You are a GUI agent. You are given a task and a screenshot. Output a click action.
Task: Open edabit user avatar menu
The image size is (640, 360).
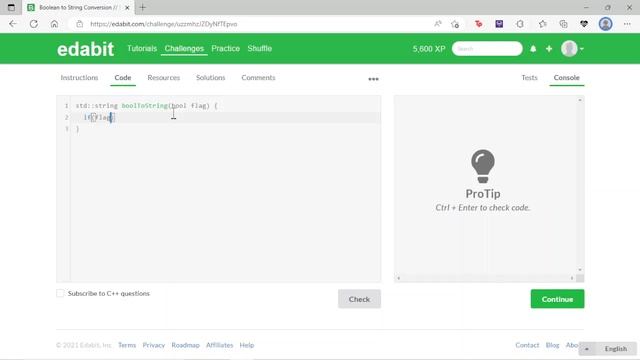[x=572, y=49]
